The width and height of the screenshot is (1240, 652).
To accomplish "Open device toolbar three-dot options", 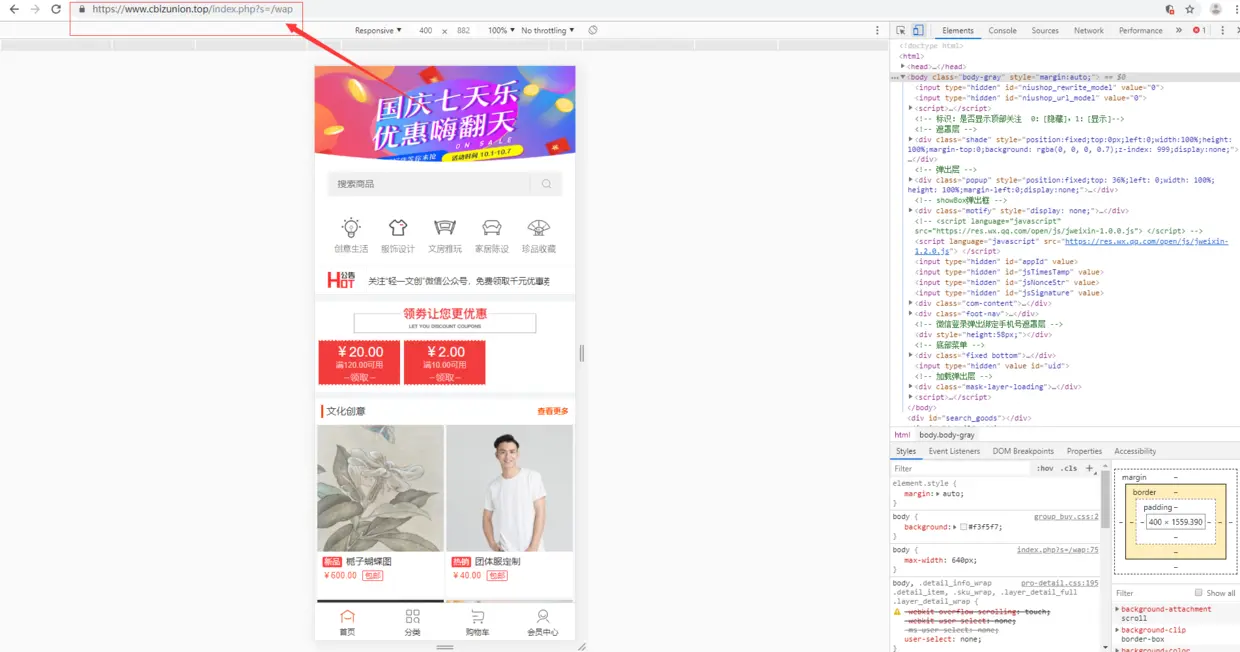I will tap(878, 31).
